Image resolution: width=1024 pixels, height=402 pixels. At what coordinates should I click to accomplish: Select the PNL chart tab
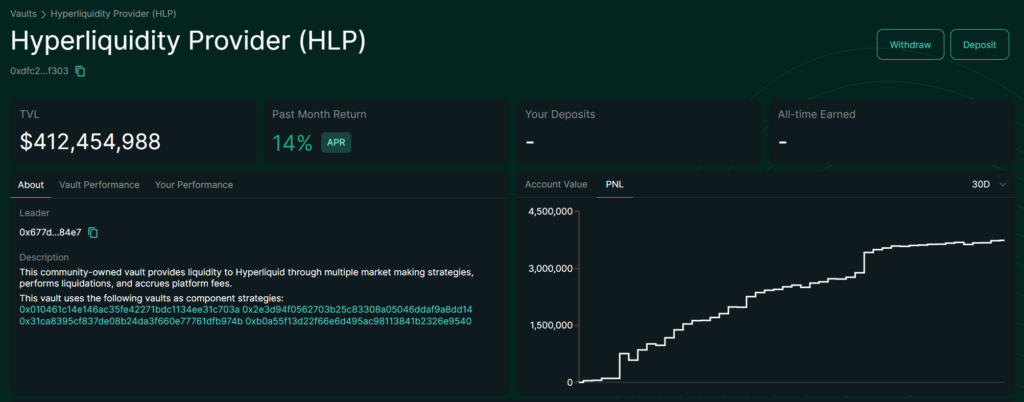(x=615, y=185)
